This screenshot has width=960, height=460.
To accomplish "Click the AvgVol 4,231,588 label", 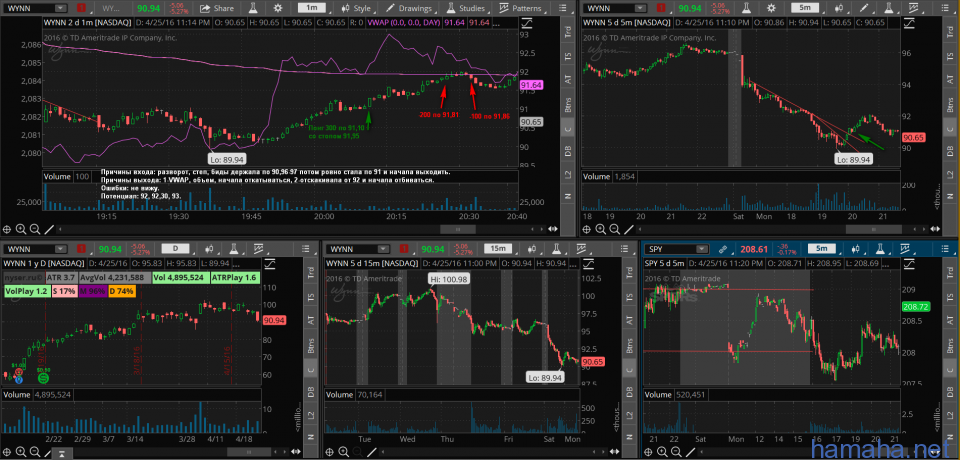I will 113,278.
